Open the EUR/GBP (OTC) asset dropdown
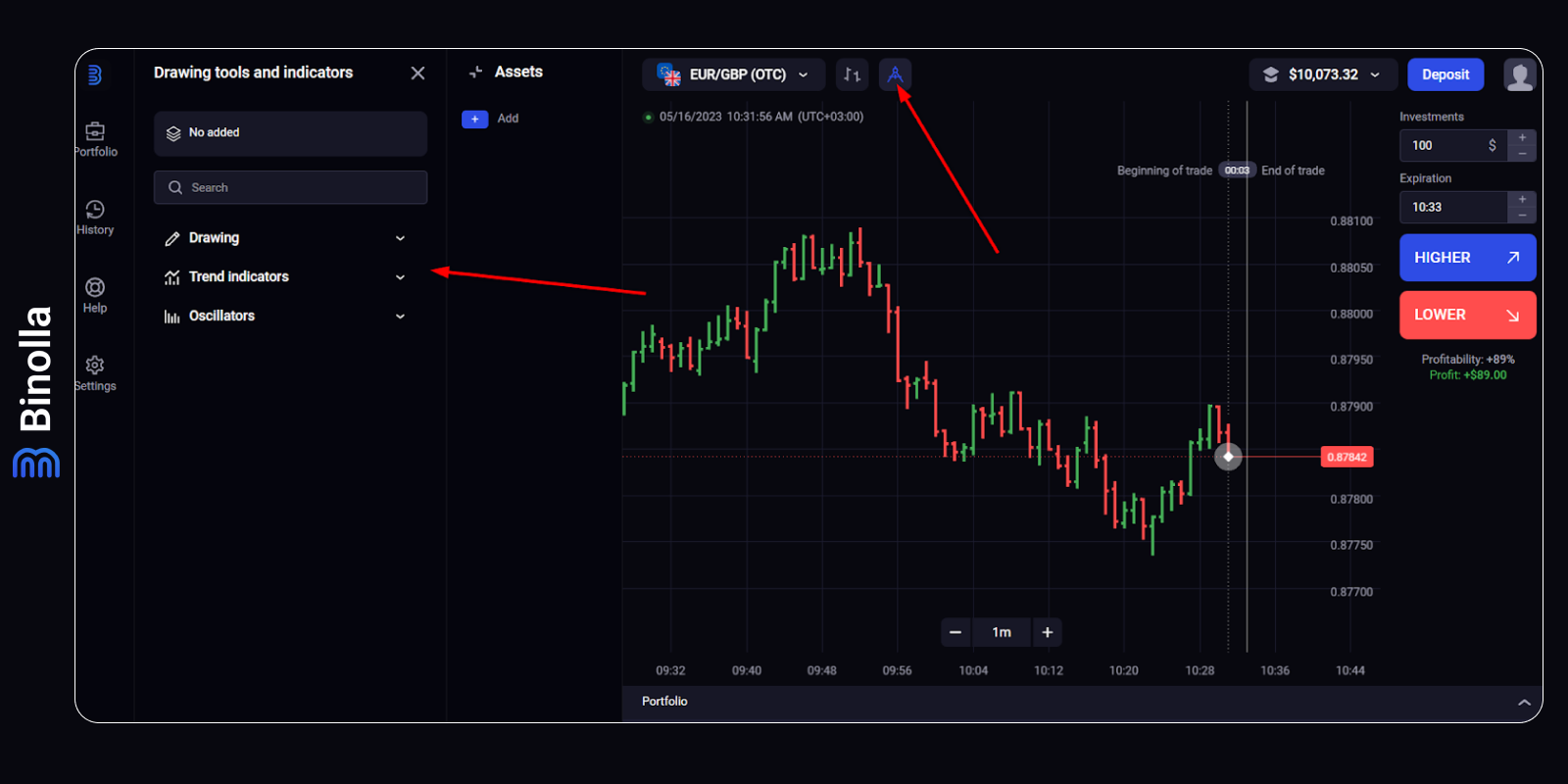The width and height of the screenshot is (1568, 784). pos(734,74)
